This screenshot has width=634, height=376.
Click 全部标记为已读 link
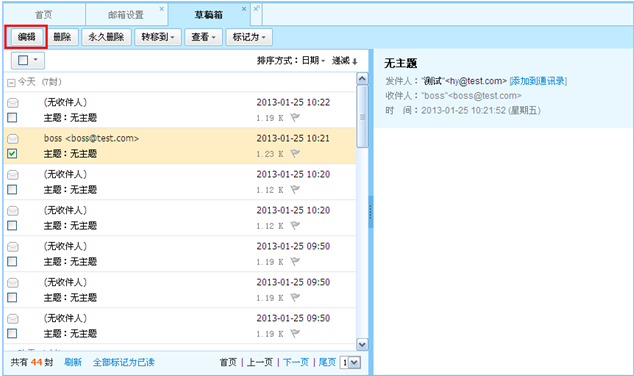click(x=124, y=362)
